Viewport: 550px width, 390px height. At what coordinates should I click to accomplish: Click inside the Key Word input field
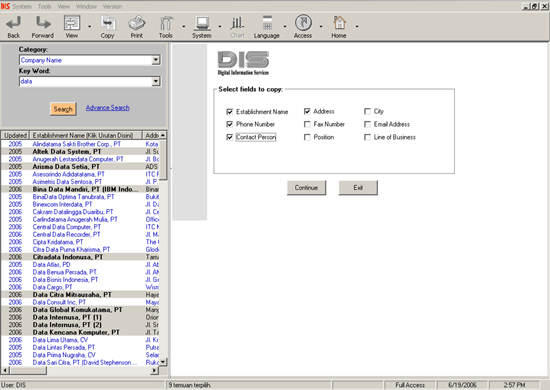point(86,81)
